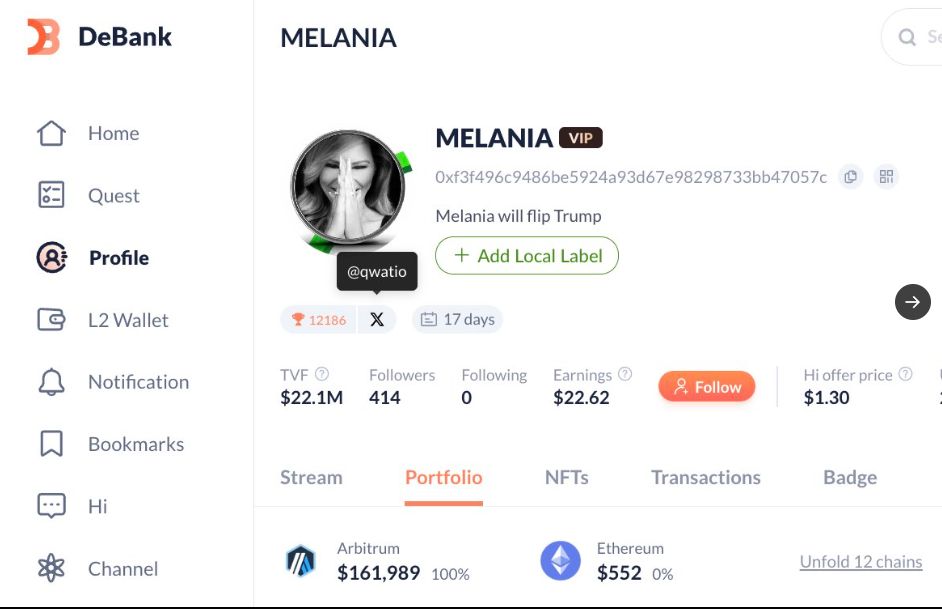Viewport: 942px width, 609px height.
Task: Open the X (Twitter) profile link
Action: click(x=377, y=320)
